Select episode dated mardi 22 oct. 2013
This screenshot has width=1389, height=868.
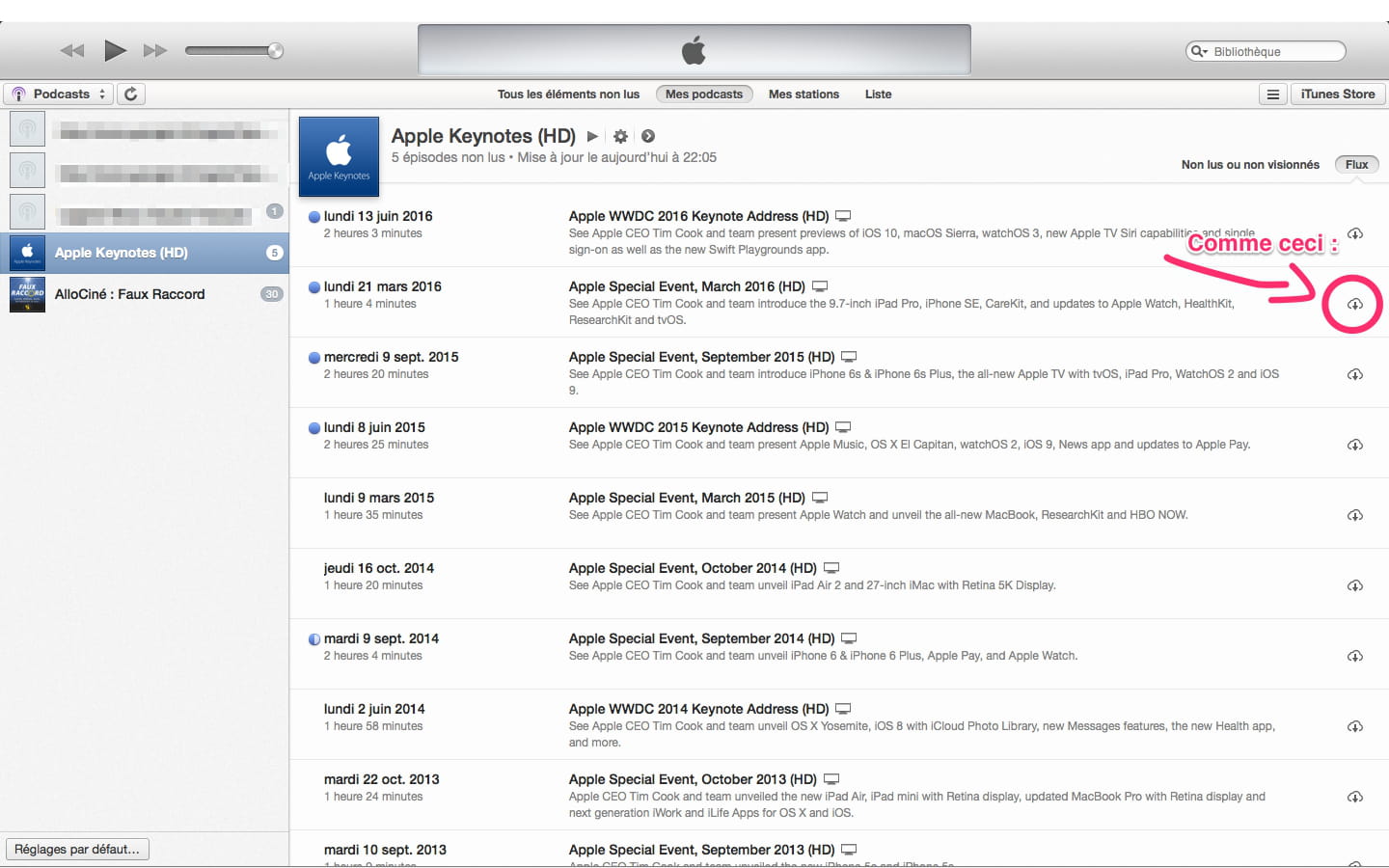pyautogui.click(x=381, y=779)
